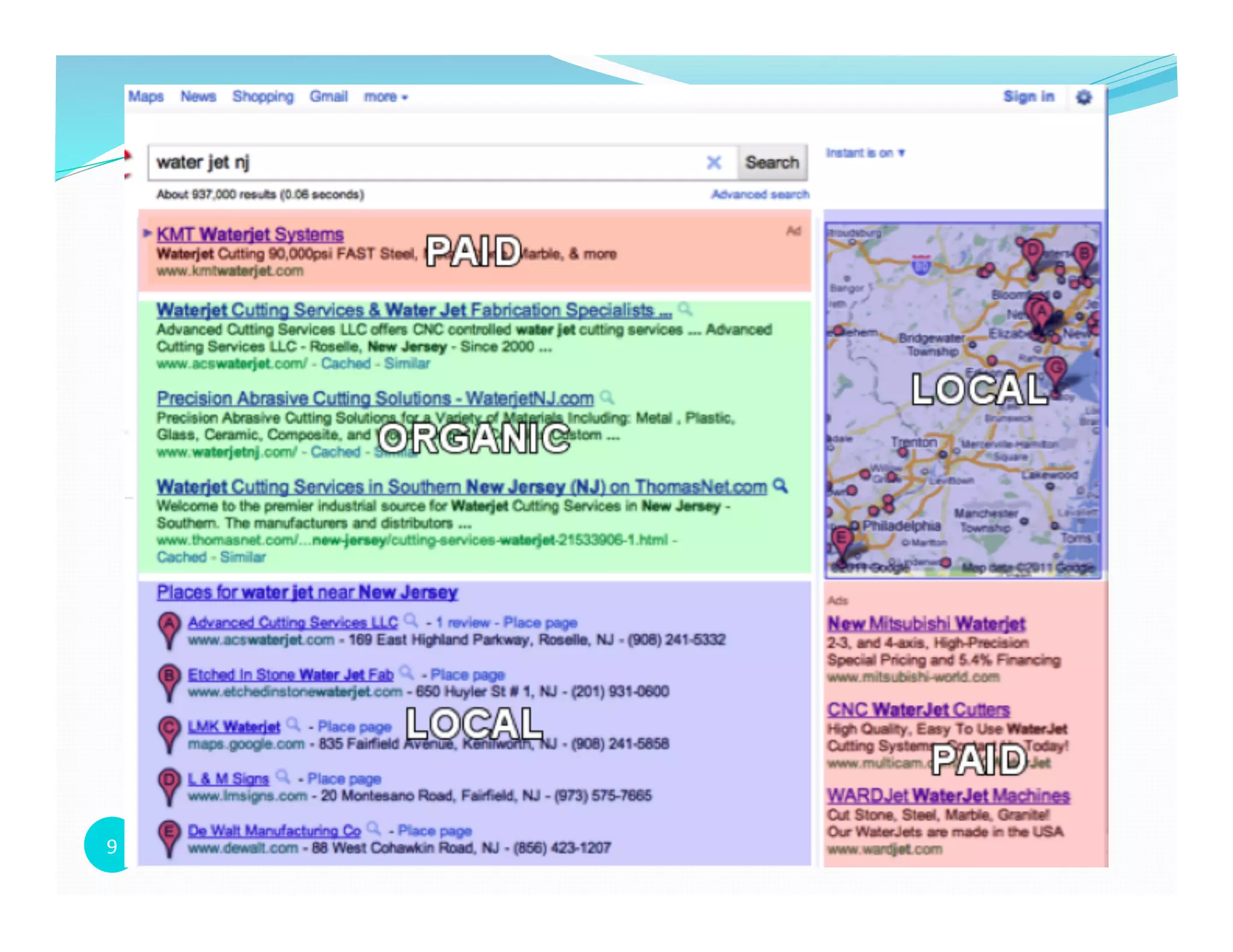Click preview magnifier next to WaterjetNJ.com result
This screenshot has height=952, width=1233.
click(x=607, y=397)
